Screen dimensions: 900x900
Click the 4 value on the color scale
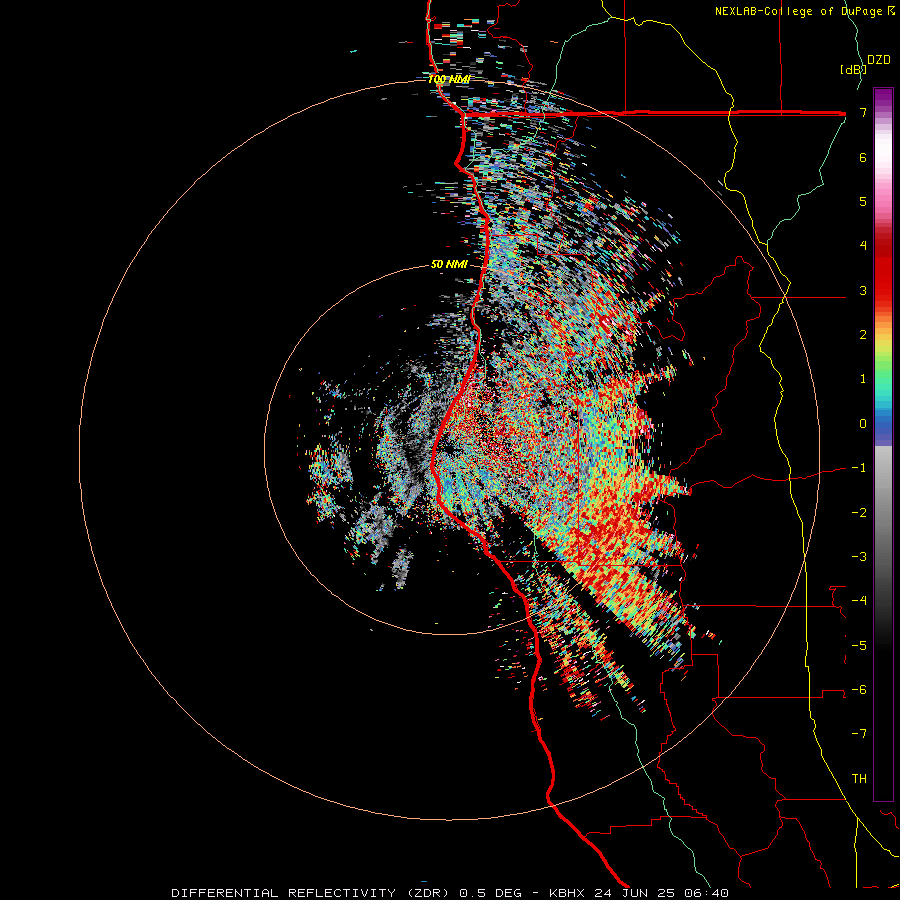(x=863, y=246)
